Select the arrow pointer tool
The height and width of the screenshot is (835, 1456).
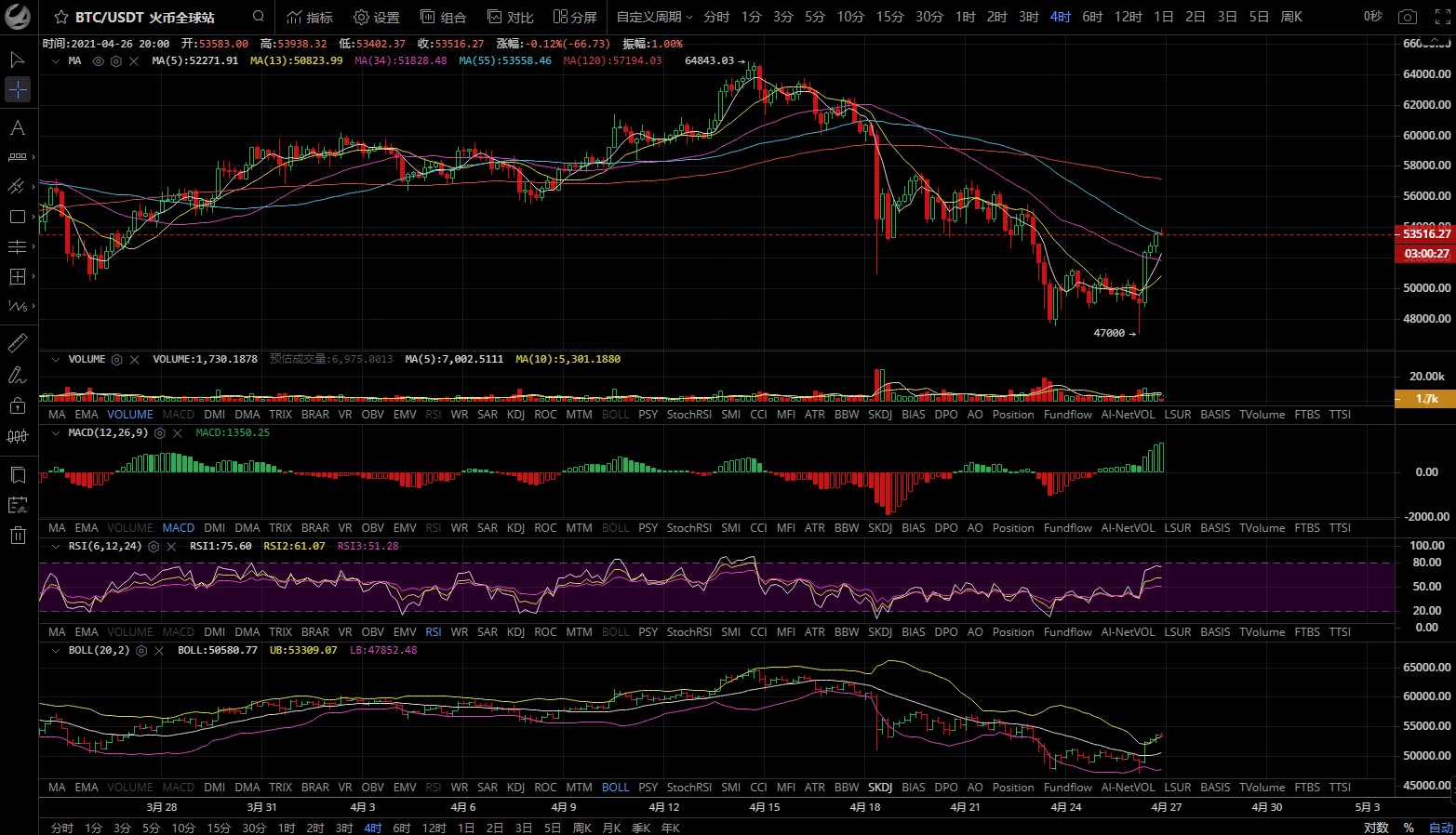coord(18,60)
